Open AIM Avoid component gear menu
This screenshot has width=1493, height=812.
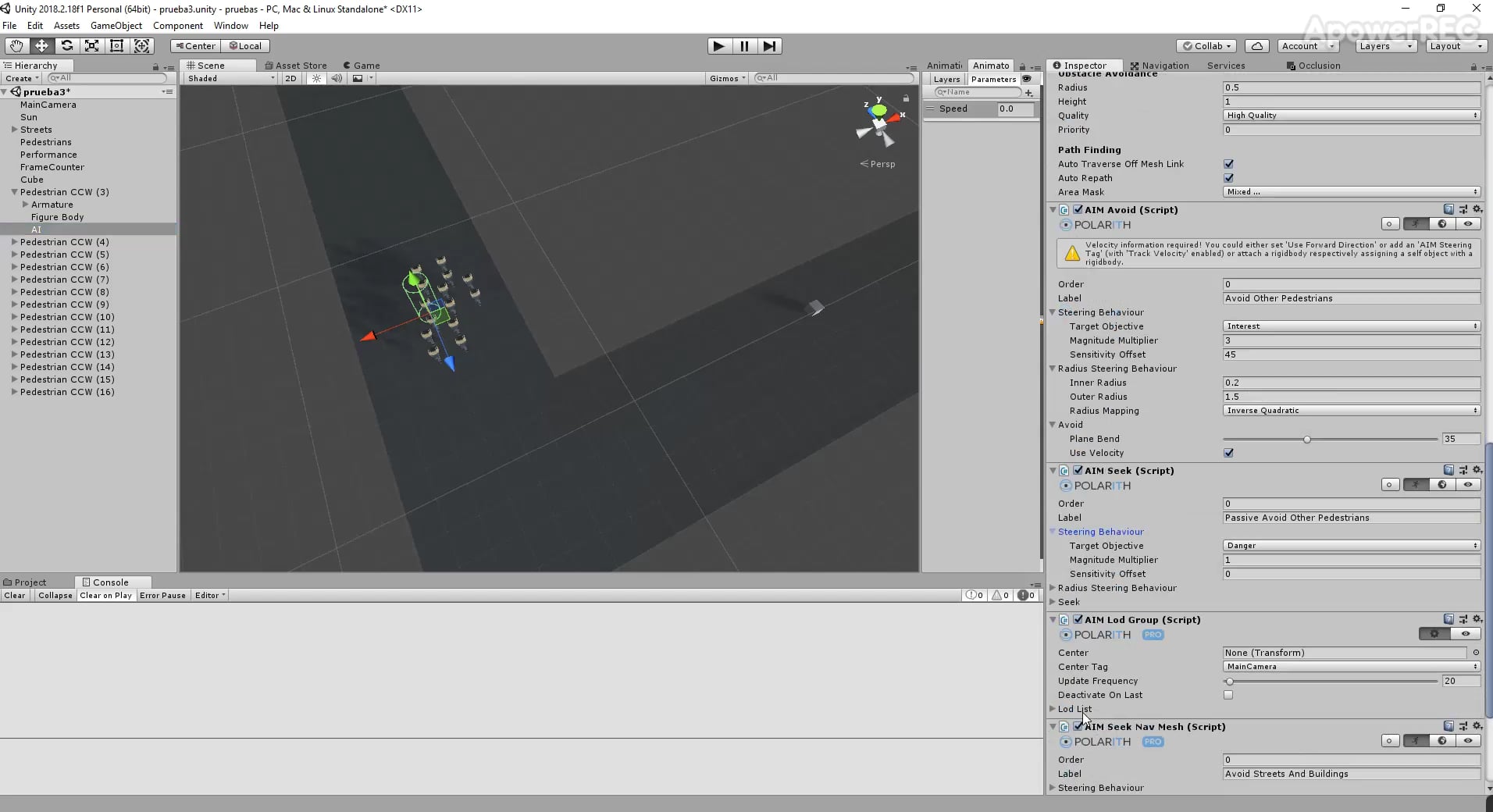pyautogui.click(x=1477, y=209)
